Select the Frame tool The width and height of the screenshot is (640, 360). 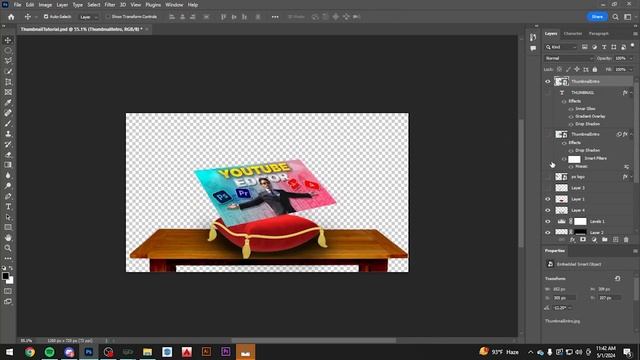coord(8,92)
